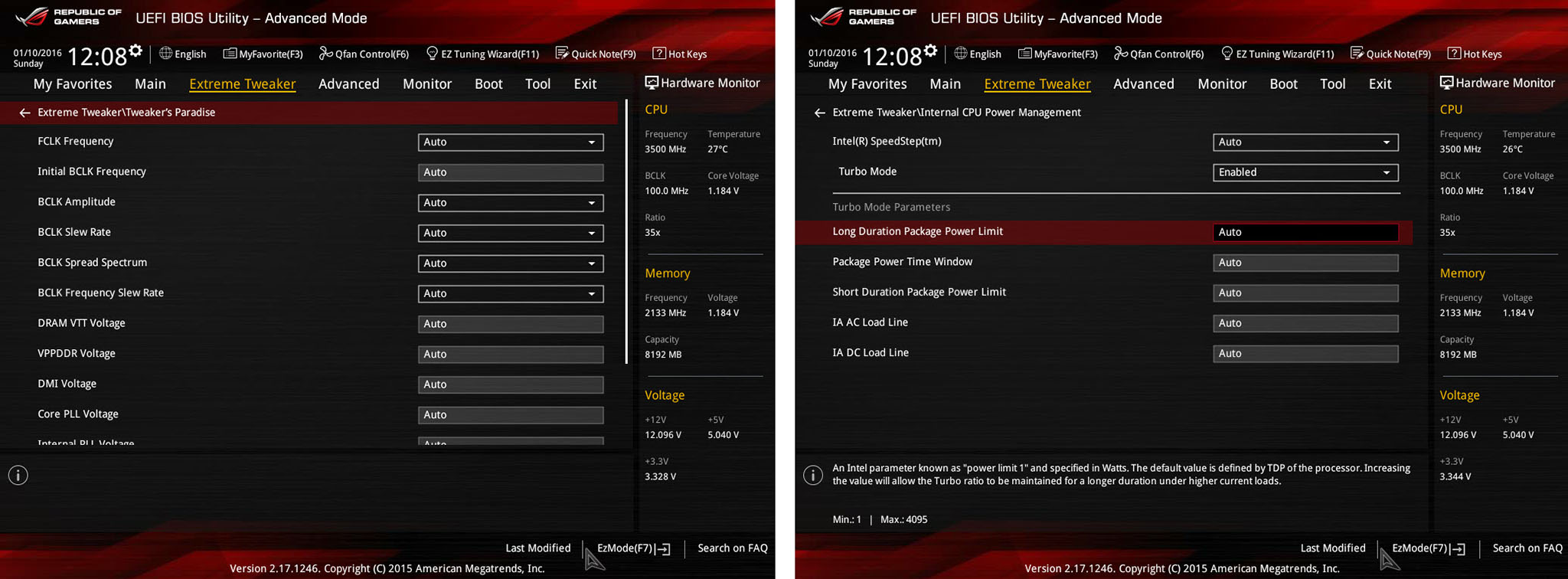Switch to My Favorites tab in the left screen
The width and height of the screenshot is (1568, 579).
click(73, 83)
